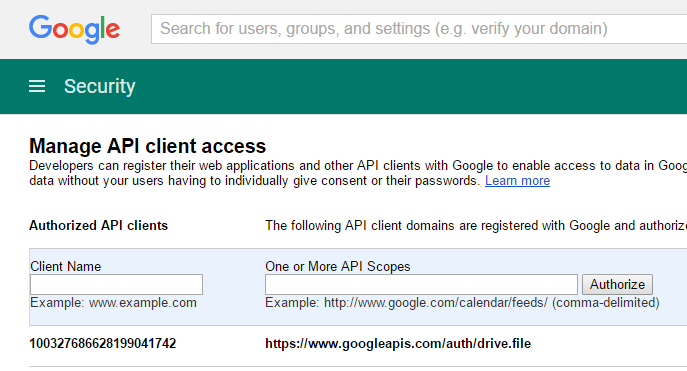The width and height of the screenshot is (687, 371).
Task: Click the Client Name label
Action: (x=66, y=266)
